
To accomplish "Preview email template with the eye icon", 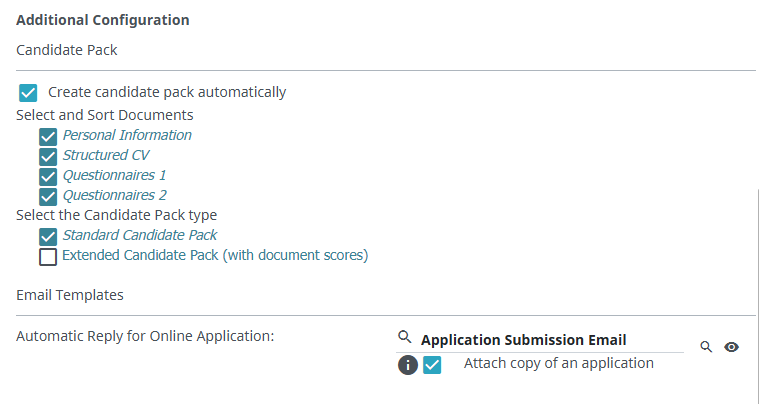I will tap(732, 346).
